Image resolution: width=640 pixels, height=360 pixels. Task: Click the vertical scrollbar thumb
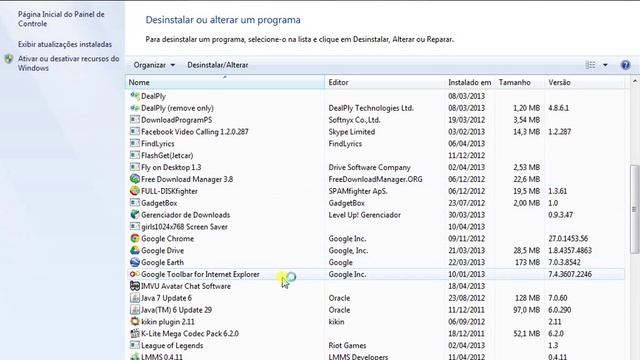[x=635, y=209]
